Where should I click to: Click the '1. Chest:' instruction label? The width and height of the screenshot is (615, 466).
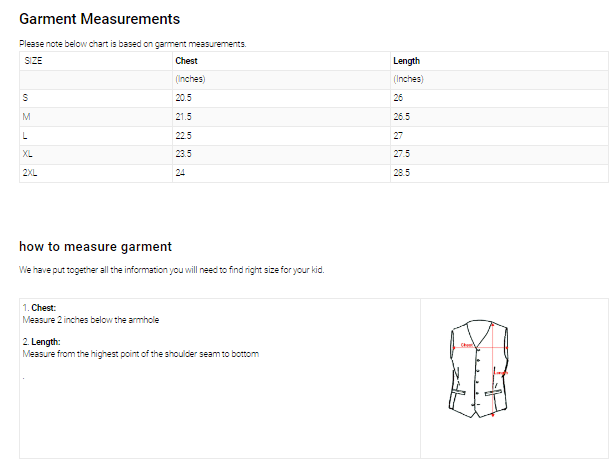(x=39, y=308)
